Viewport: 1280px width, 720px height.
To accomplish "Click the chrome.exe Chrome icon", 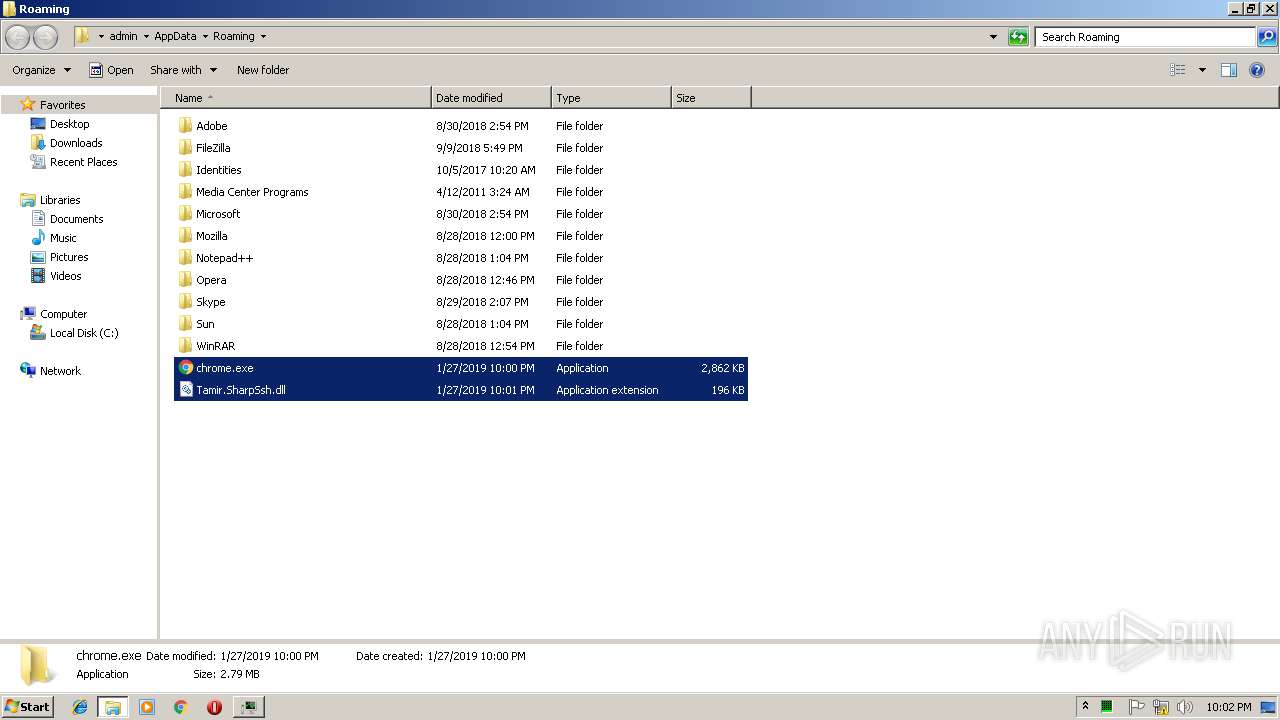I will [x=186, y=368].
